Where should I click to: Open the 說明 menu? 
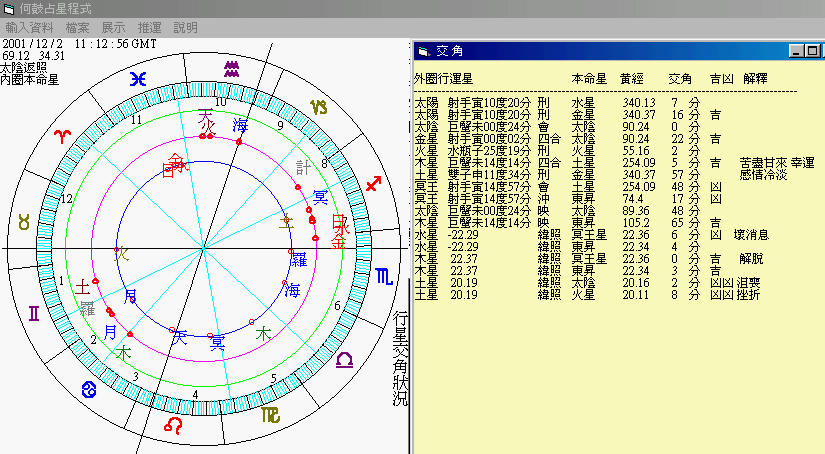(185, 27)
